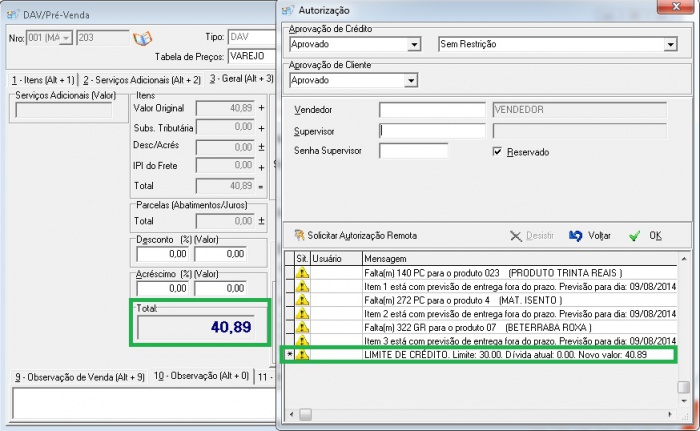The height and width of the screenshot is (431, 700).
Task: Click warning icon for produto 023 row
Action: 301,272
